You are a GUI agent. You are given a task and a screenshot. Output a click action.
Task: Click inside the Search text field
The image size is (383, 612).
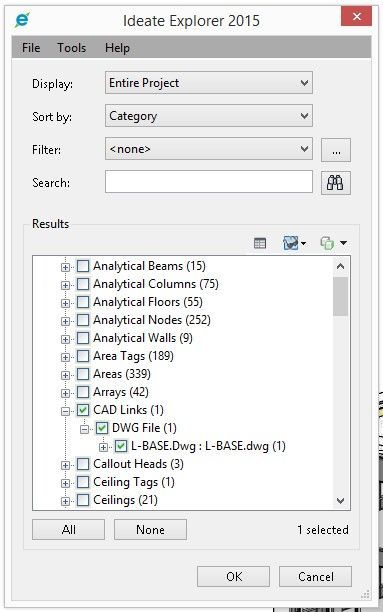tap(208, 181)
